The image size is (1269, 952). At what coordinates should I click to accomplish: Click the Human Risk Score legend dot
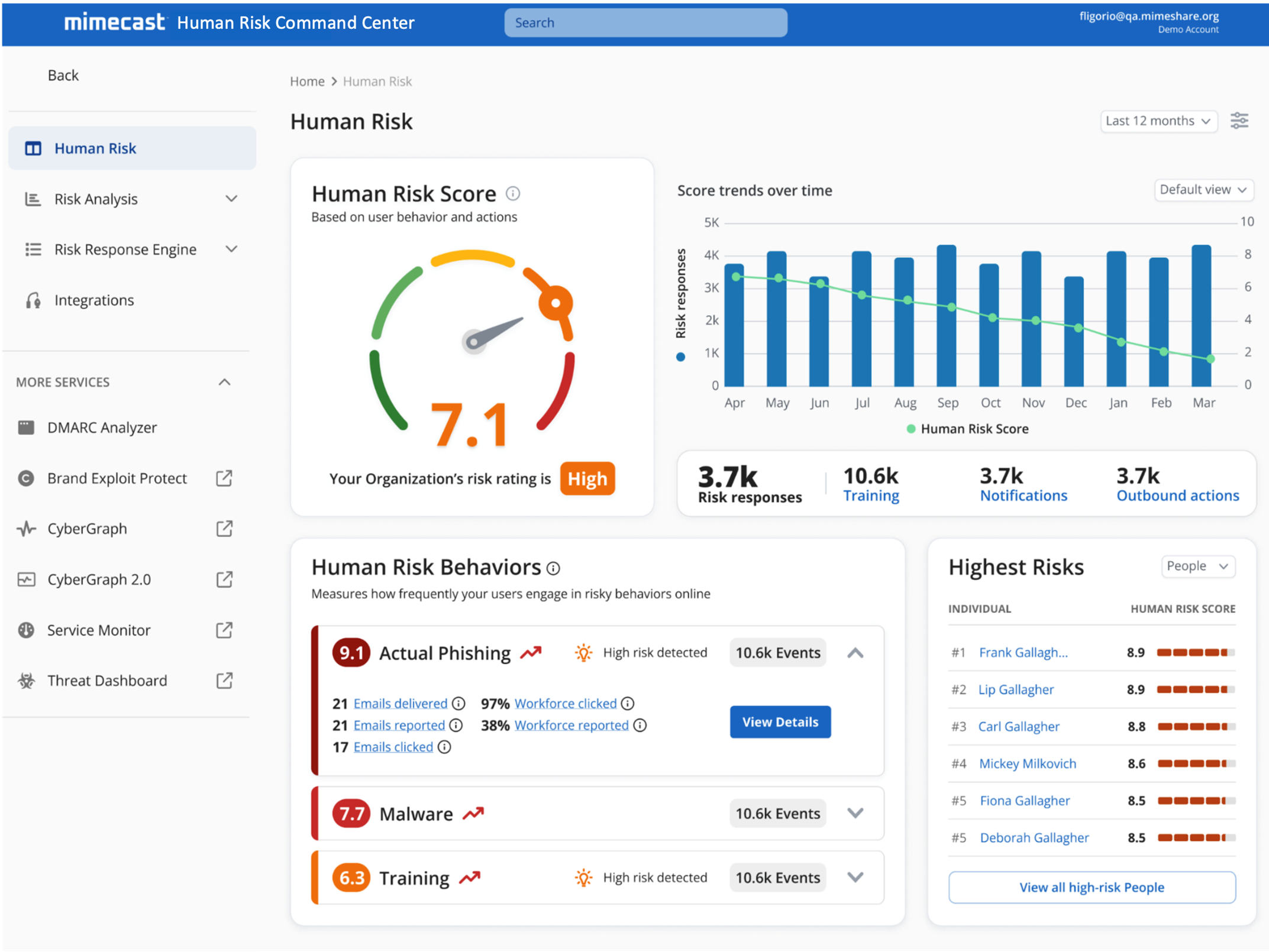tap(911, 429)
